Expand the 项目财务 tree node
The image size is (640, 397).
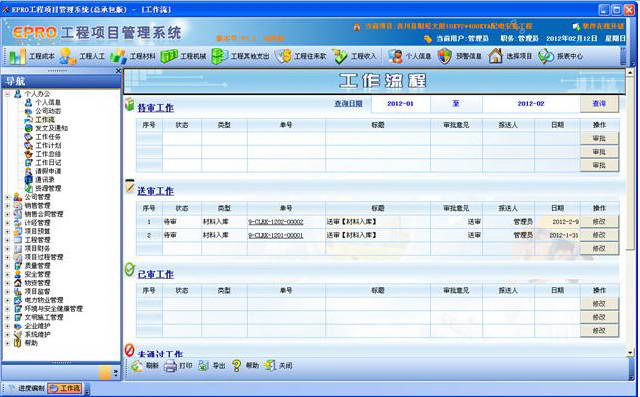pyautogui.click(x=7, y=248)
